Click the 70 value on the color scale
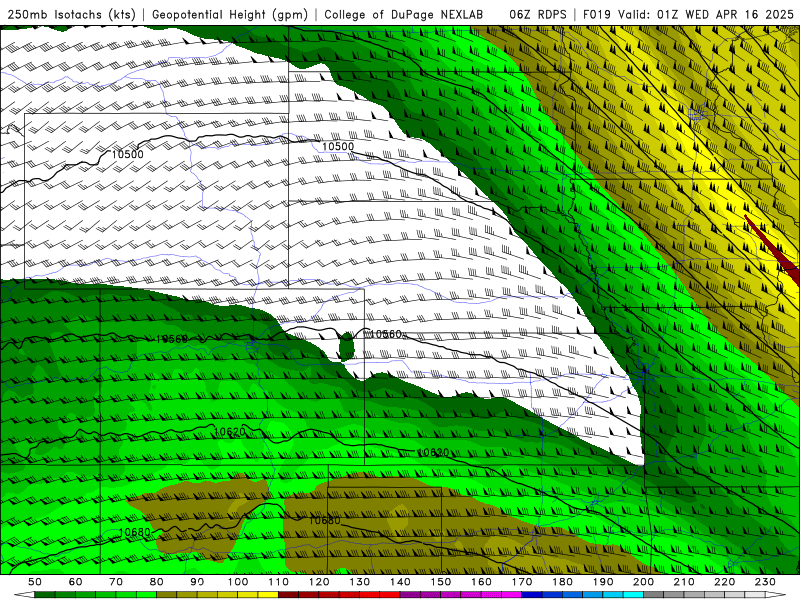The image size is (800, 600). [116, 582]
